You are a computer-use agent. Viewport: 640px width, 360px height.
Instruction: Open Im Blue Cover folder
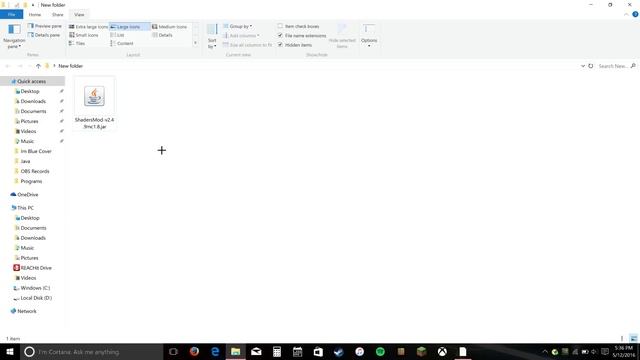36,151
